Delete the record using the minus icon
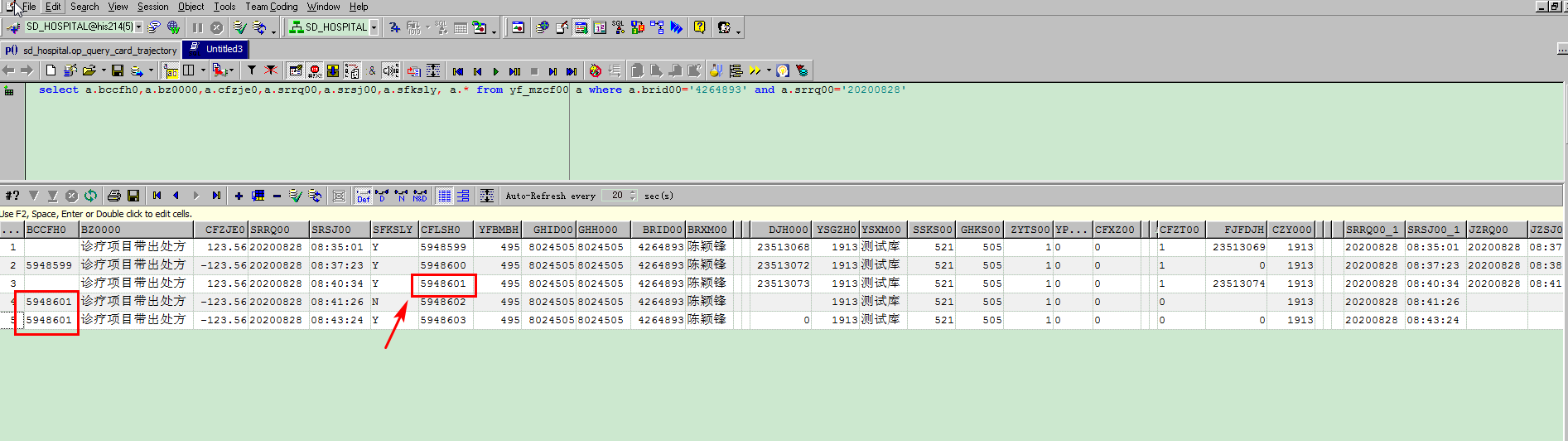 coord(277,196)
